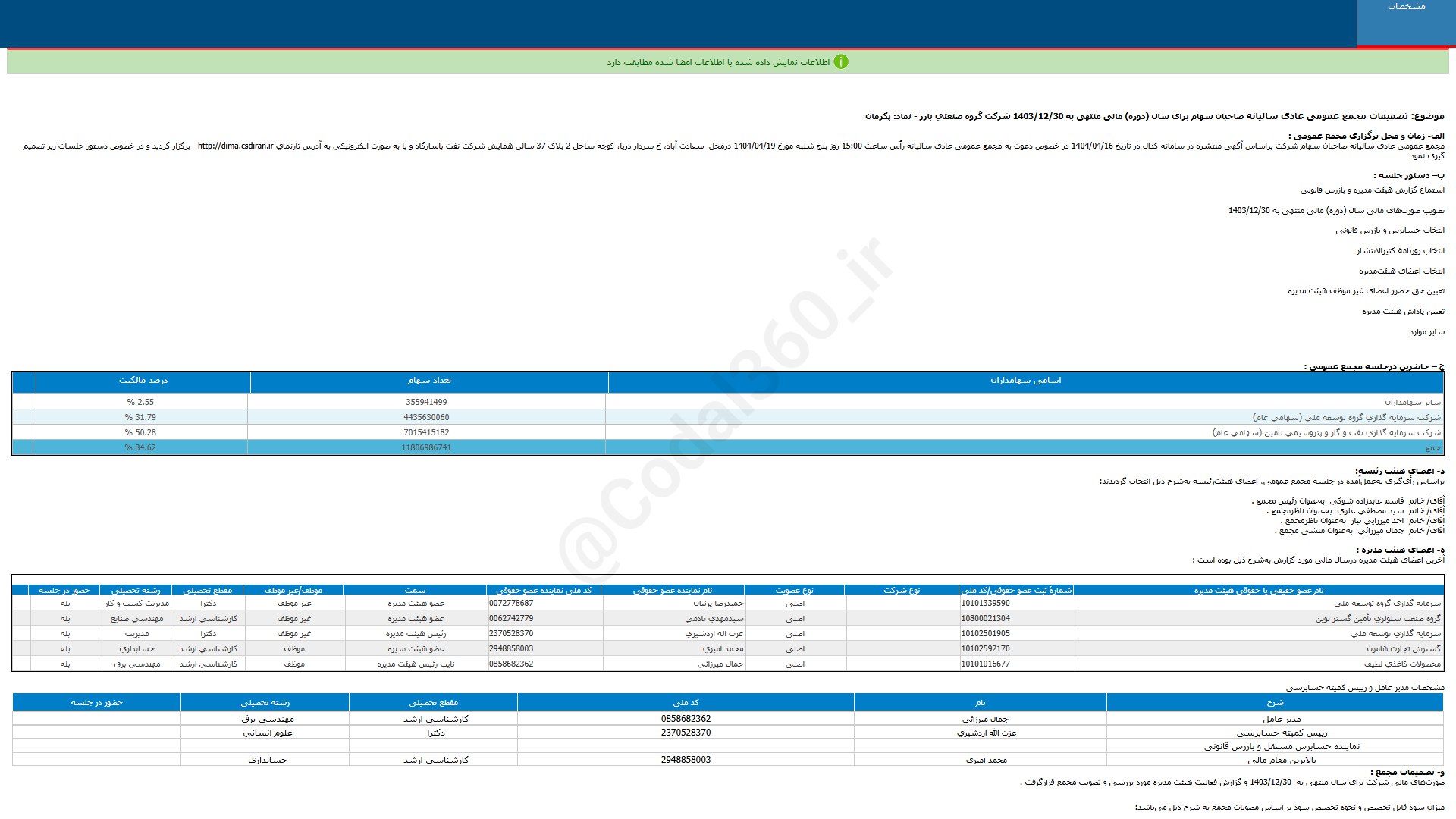Select agenda item تعیین پاداش هیئت مدیره
Image resolution: width=1456 pixels, height=819 pixels.
[x=1403, y=312]
